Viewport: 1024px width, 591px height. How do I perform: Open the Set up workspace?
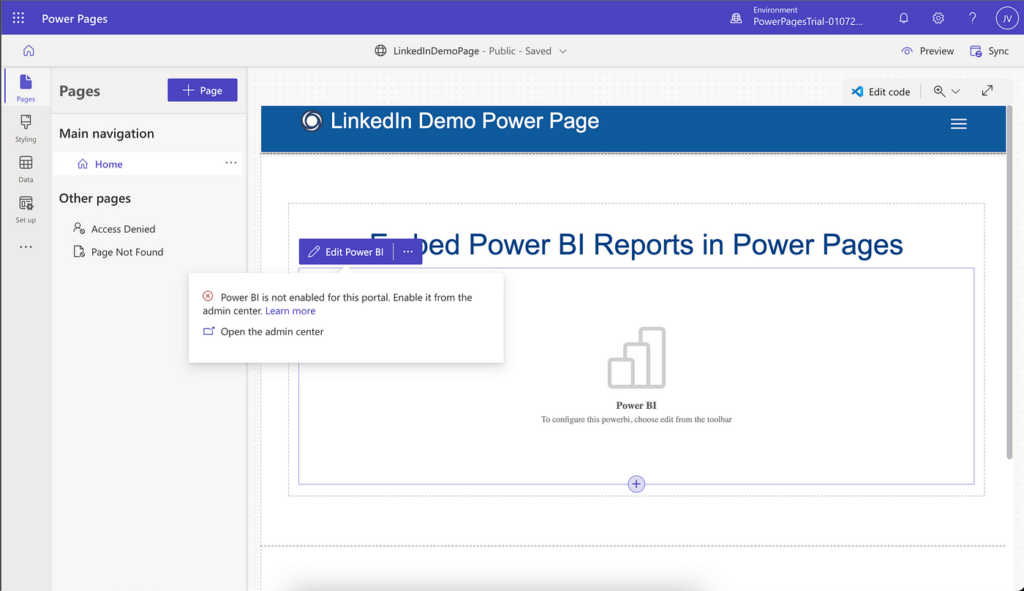point(25,210)
